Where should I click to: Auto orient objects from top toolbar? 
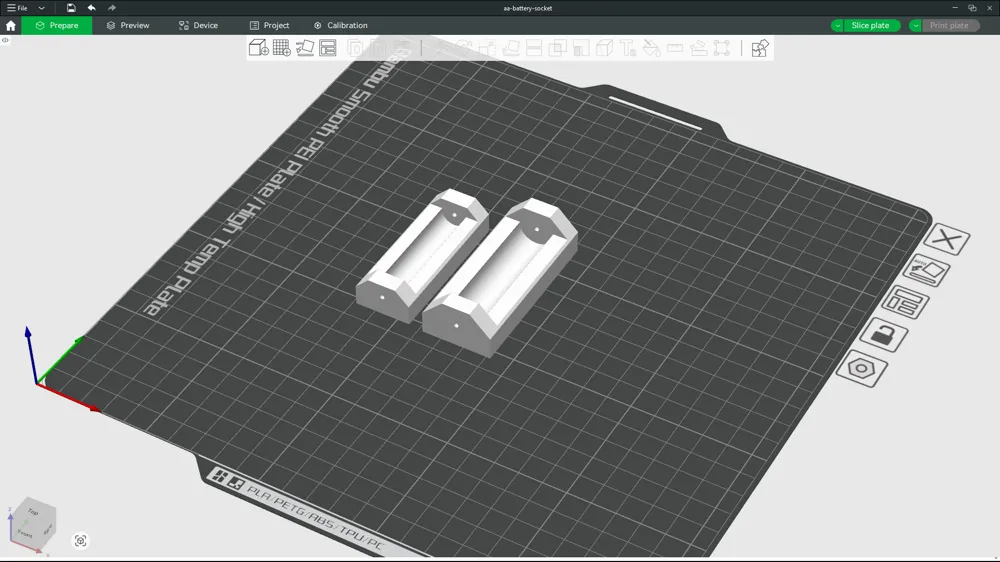[305, 48]
